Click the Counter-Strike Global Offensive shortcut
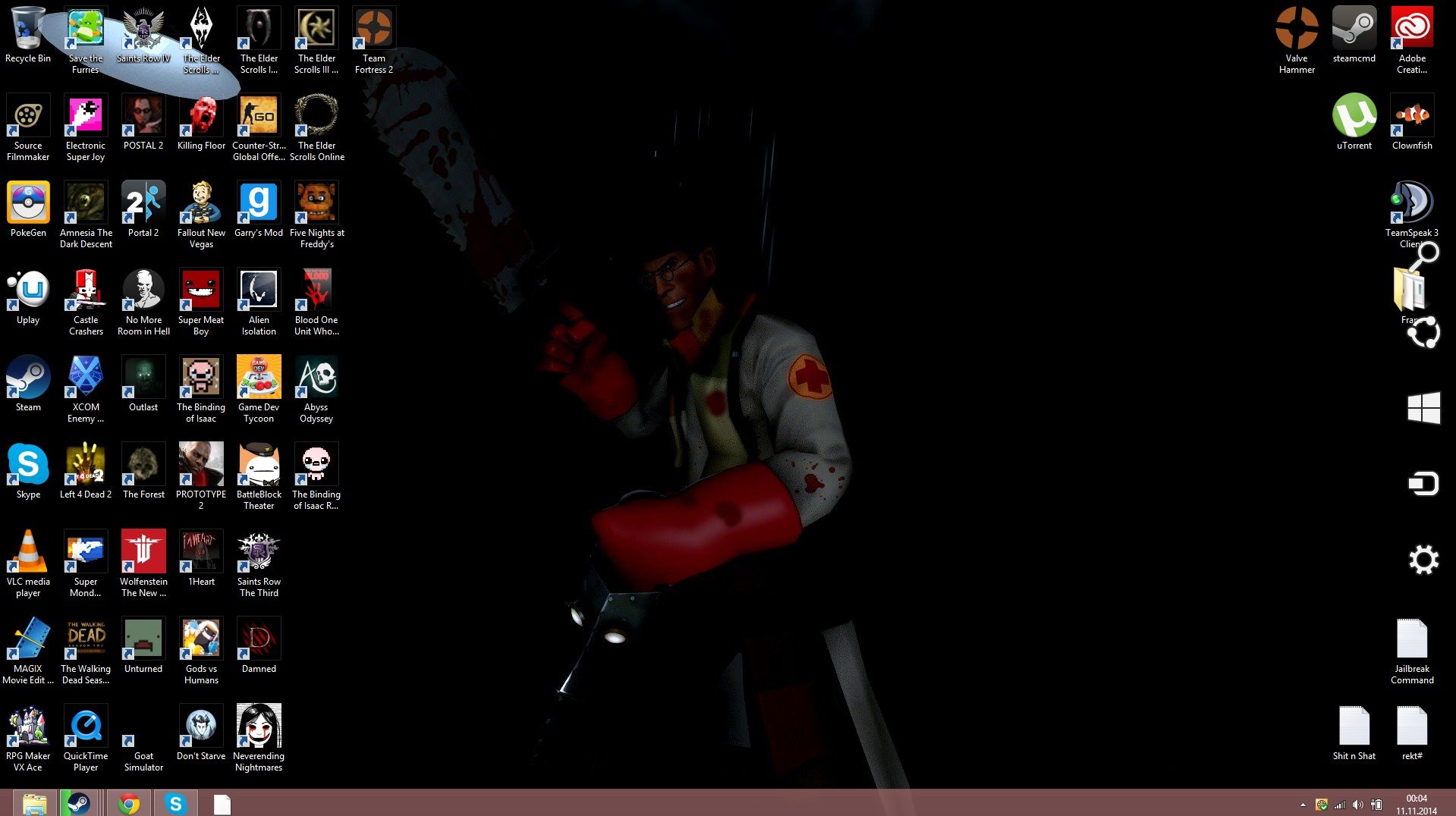This screenshot has width=1456, height=816. tap(259, 116)
